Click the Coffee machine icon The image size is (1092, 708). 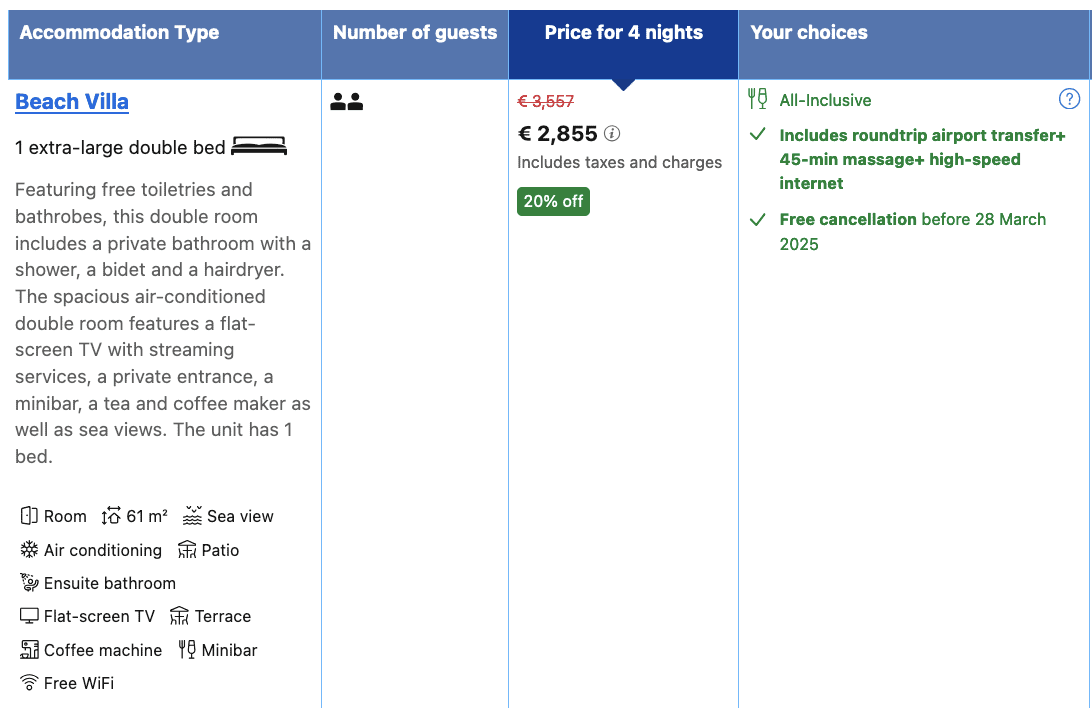point(29,650)
